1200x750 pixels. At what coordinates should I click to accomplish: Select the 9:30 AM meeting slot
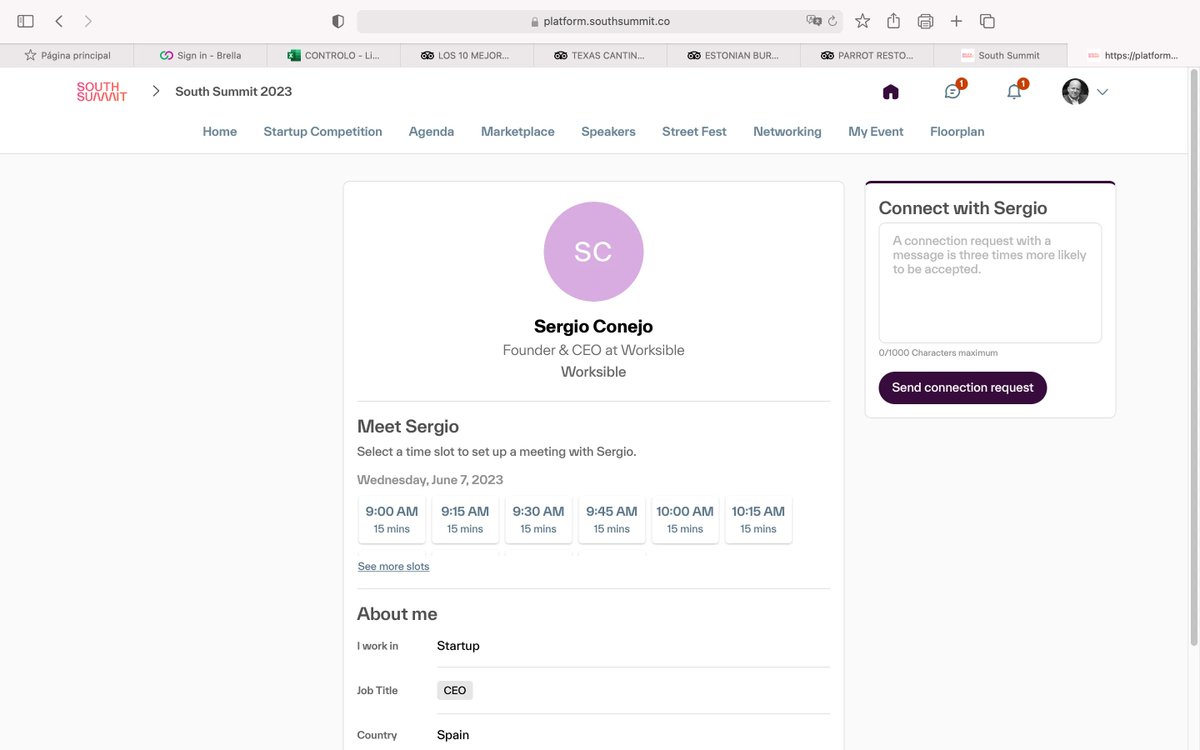coord(538,520)
